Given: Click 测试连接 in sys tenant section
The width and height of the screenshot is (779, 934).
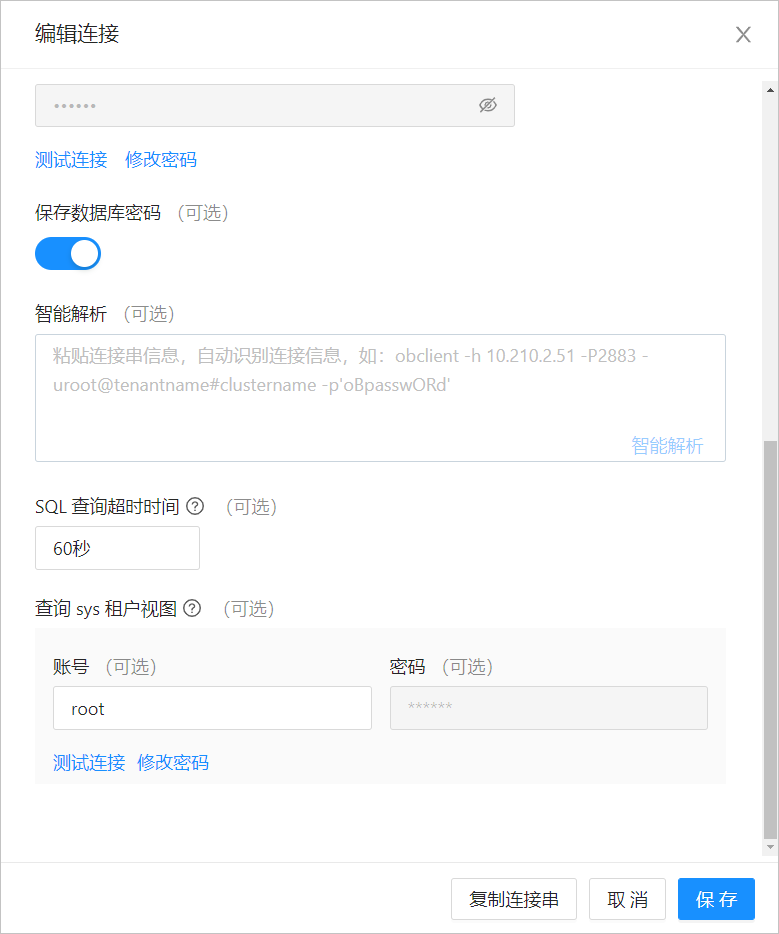Looking at the screenshot, I should click(89, 763).
